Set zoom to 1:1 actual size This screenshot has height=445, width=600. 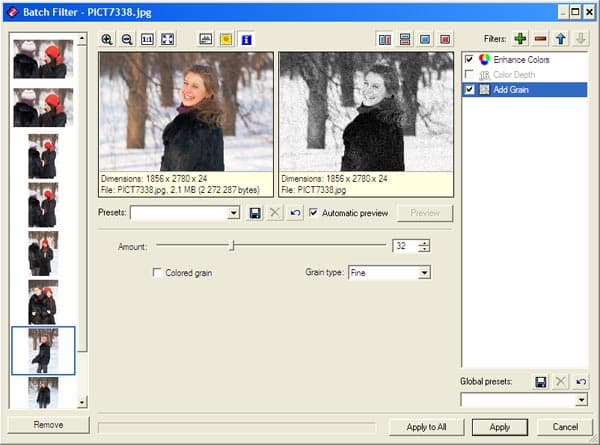pyautogui.click(x=147, y=39)
